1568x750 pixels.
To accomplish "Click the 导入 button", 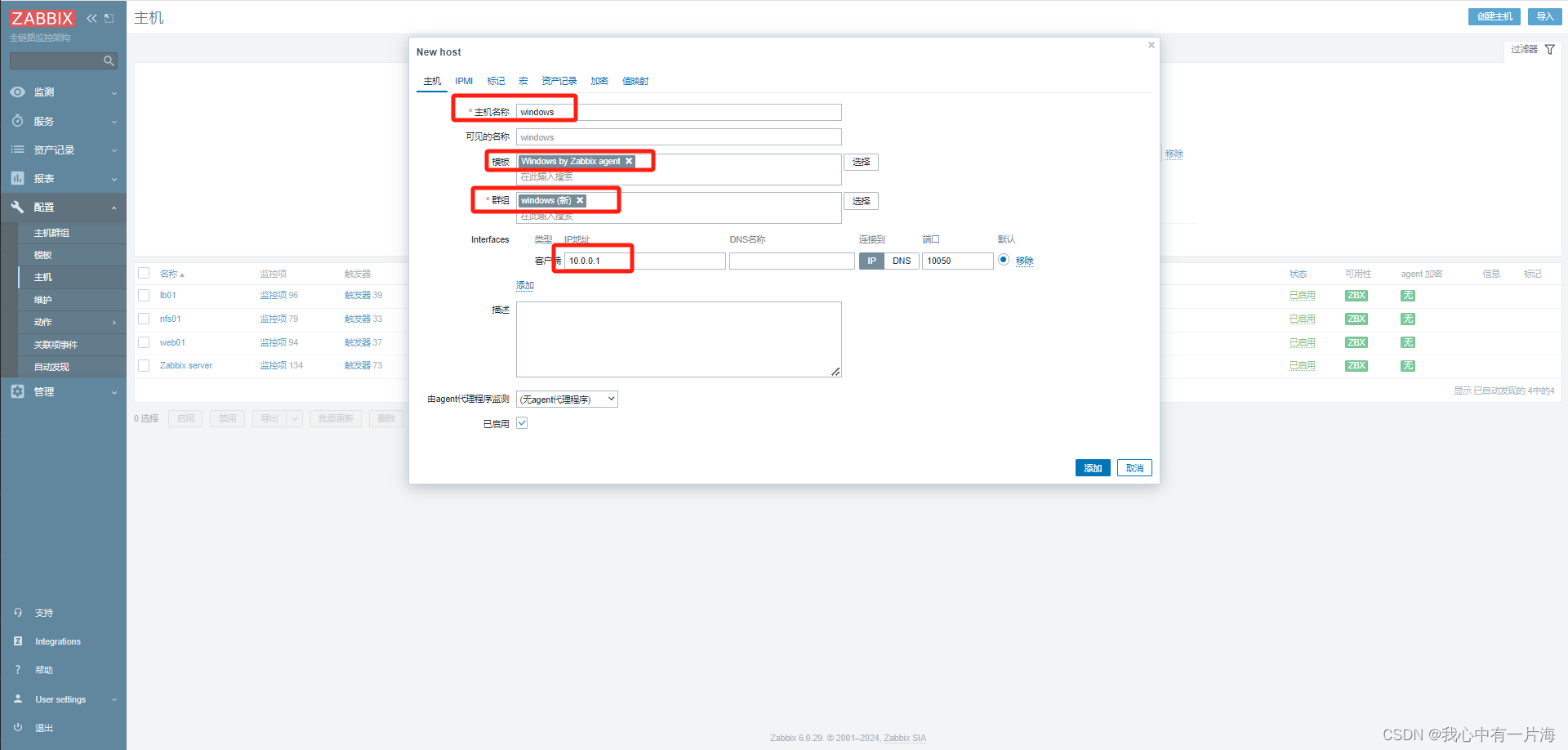I will [1544, 16].
